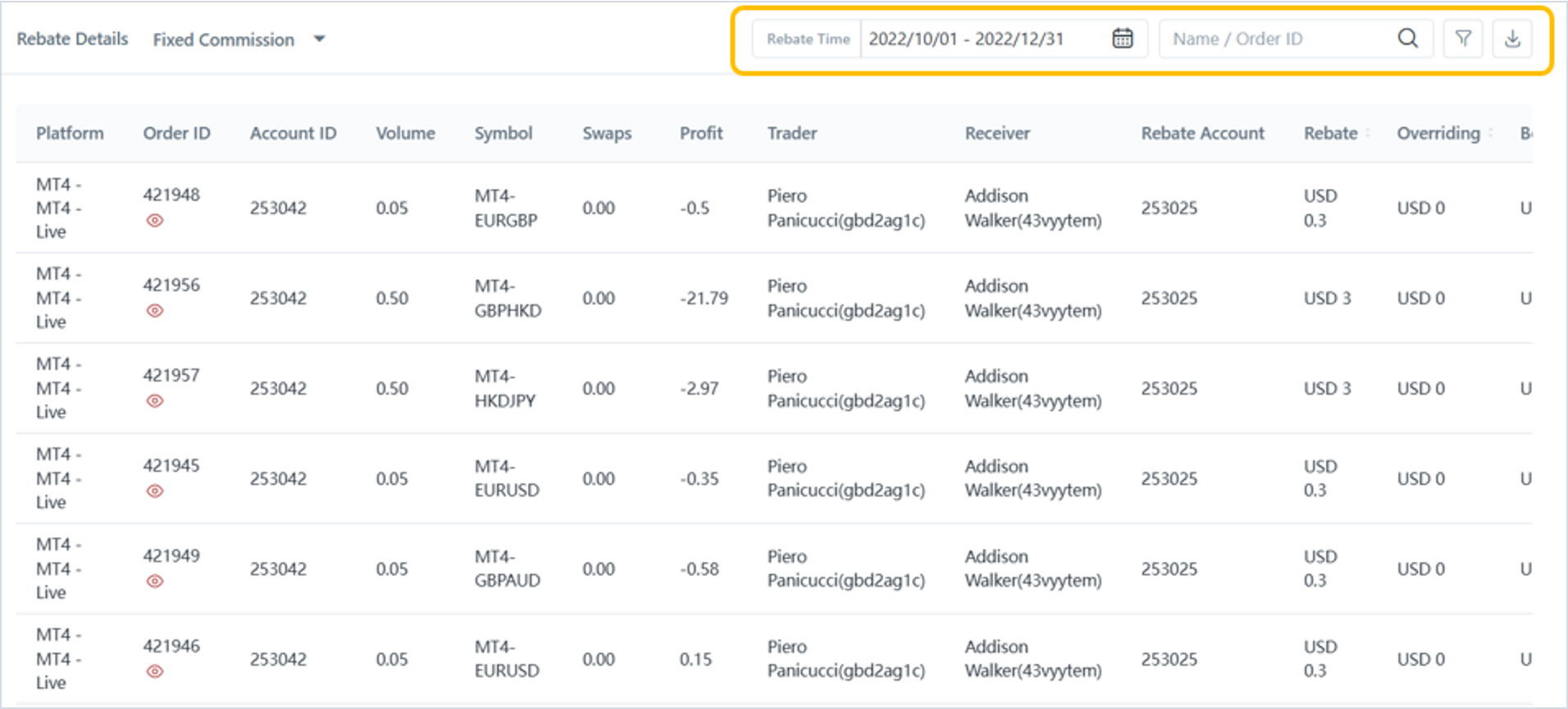1568x709 pixels.
Task: Open the filter funnel button
Action: pyautogui.click(x=1463, y=39)
